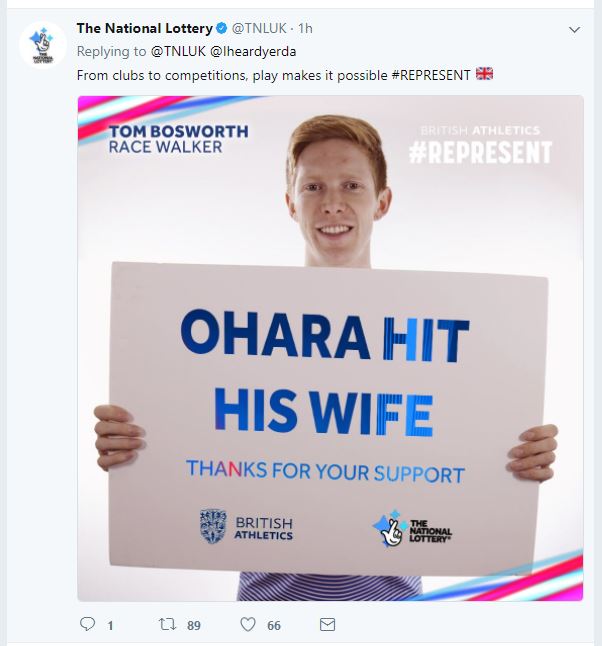
Task: Enlarge the Tom Bosworth tweet image
Action: tap(330, 348)
